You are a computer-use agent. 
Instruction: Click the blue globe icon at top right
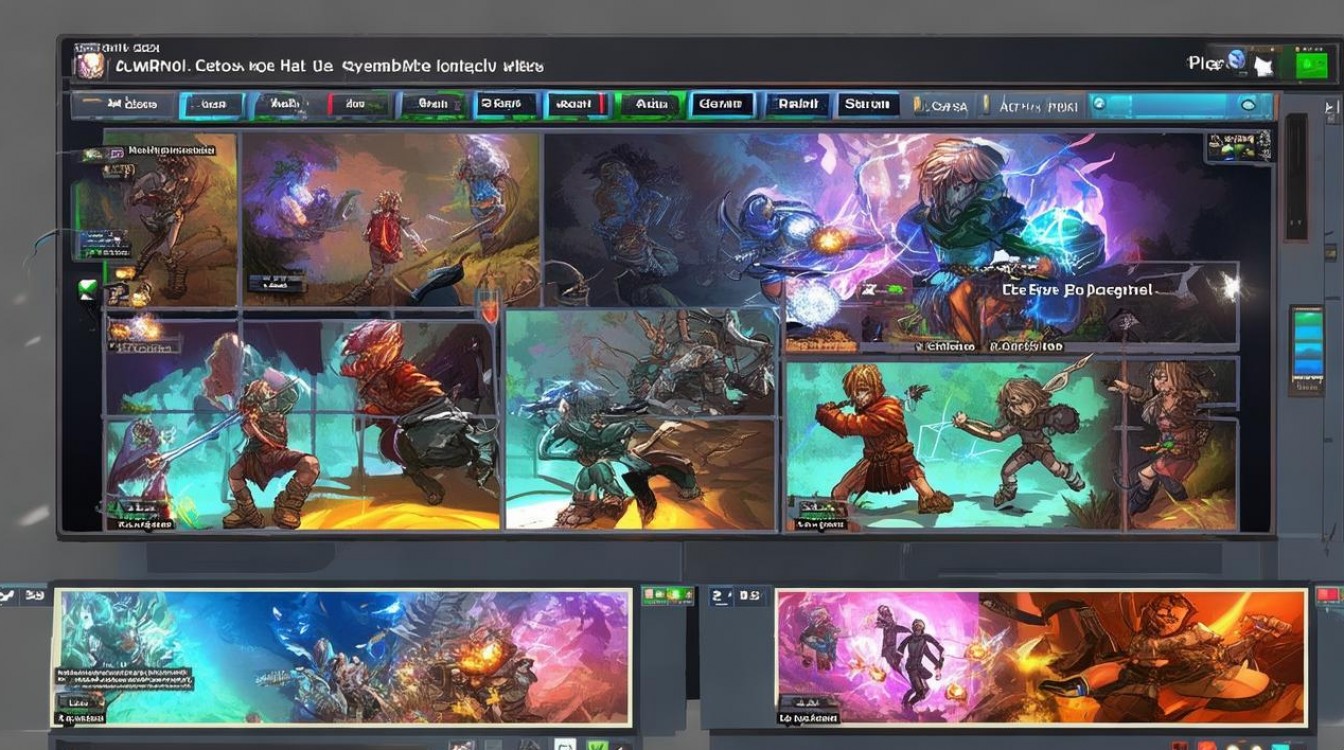(x=1237, y=61)
